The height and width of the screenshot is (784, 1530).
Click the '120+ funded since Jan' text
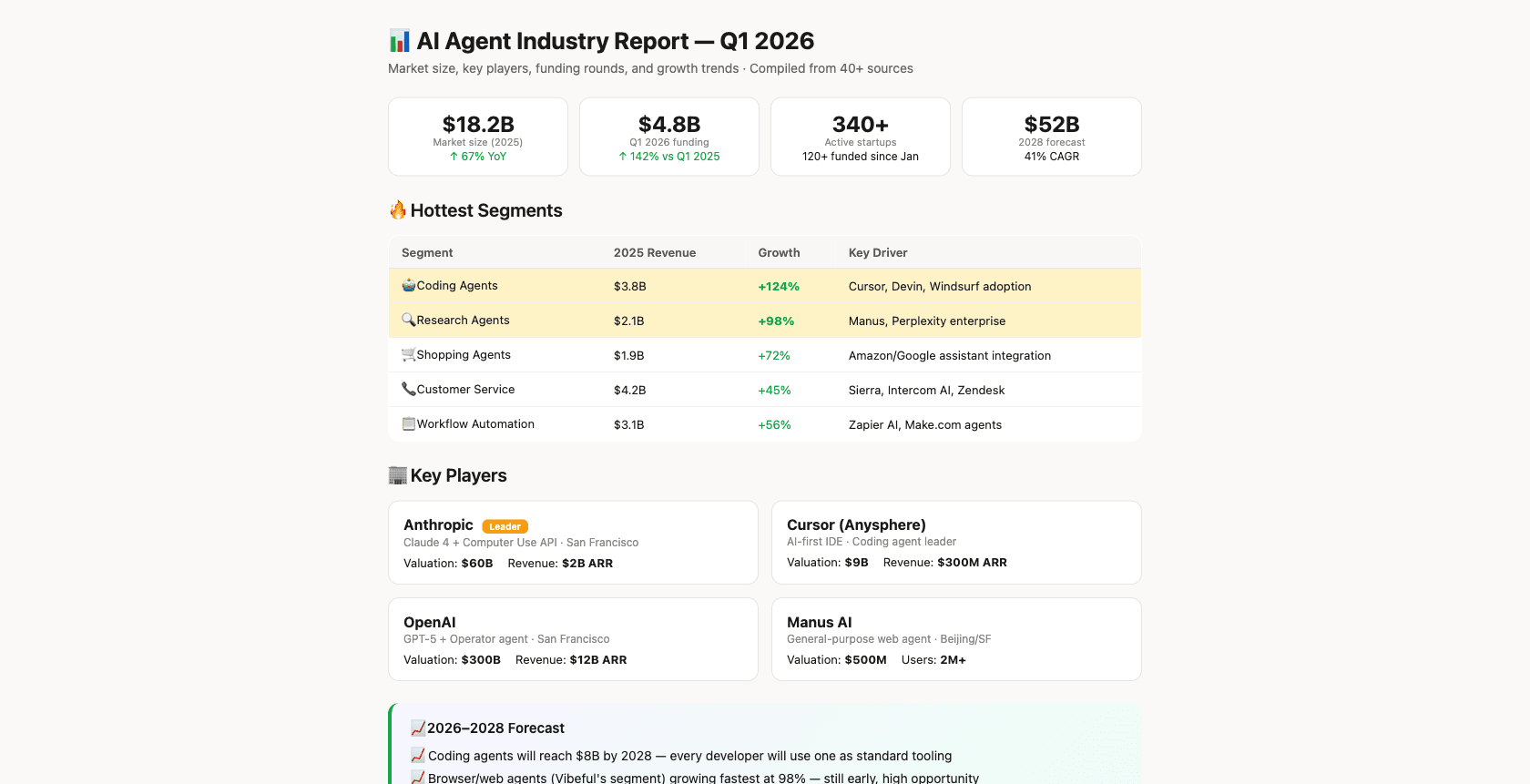tap(861, 157)
